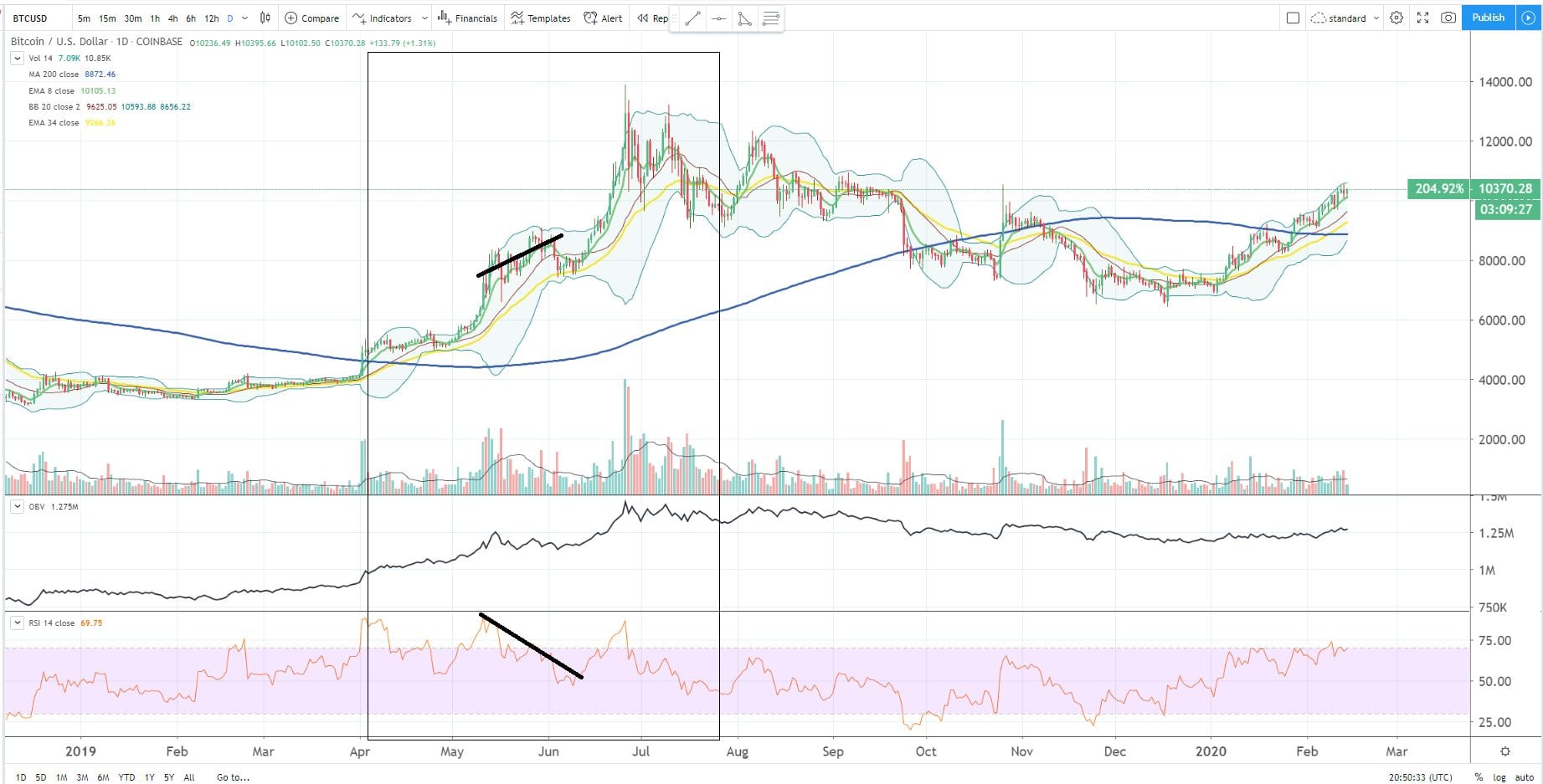Switch to the 4h timeframe
Screen dimensions: 1543x784
pyautogui.click(x=172, y=18)
